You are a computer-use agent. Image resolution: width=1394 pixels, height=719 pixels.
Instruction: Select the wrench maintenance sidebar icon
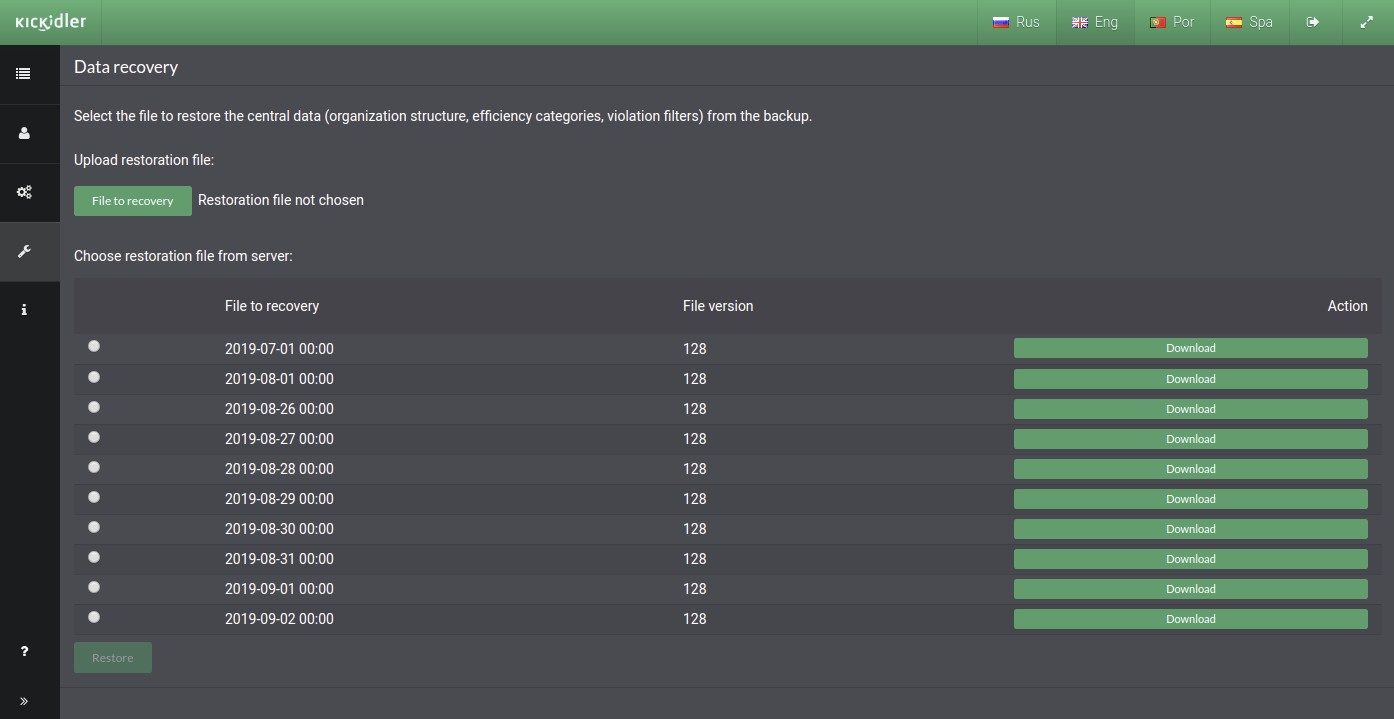(24, 251)
